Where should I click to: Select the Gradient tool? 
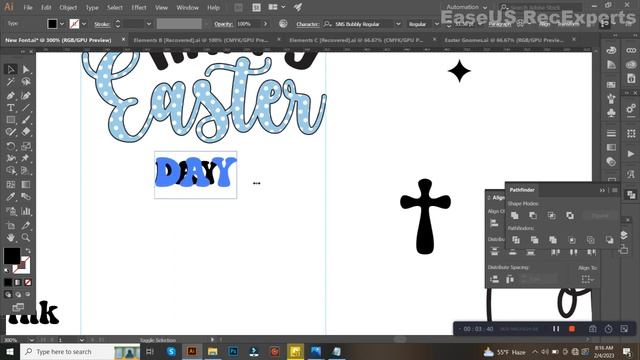click(x=26, y=184)
